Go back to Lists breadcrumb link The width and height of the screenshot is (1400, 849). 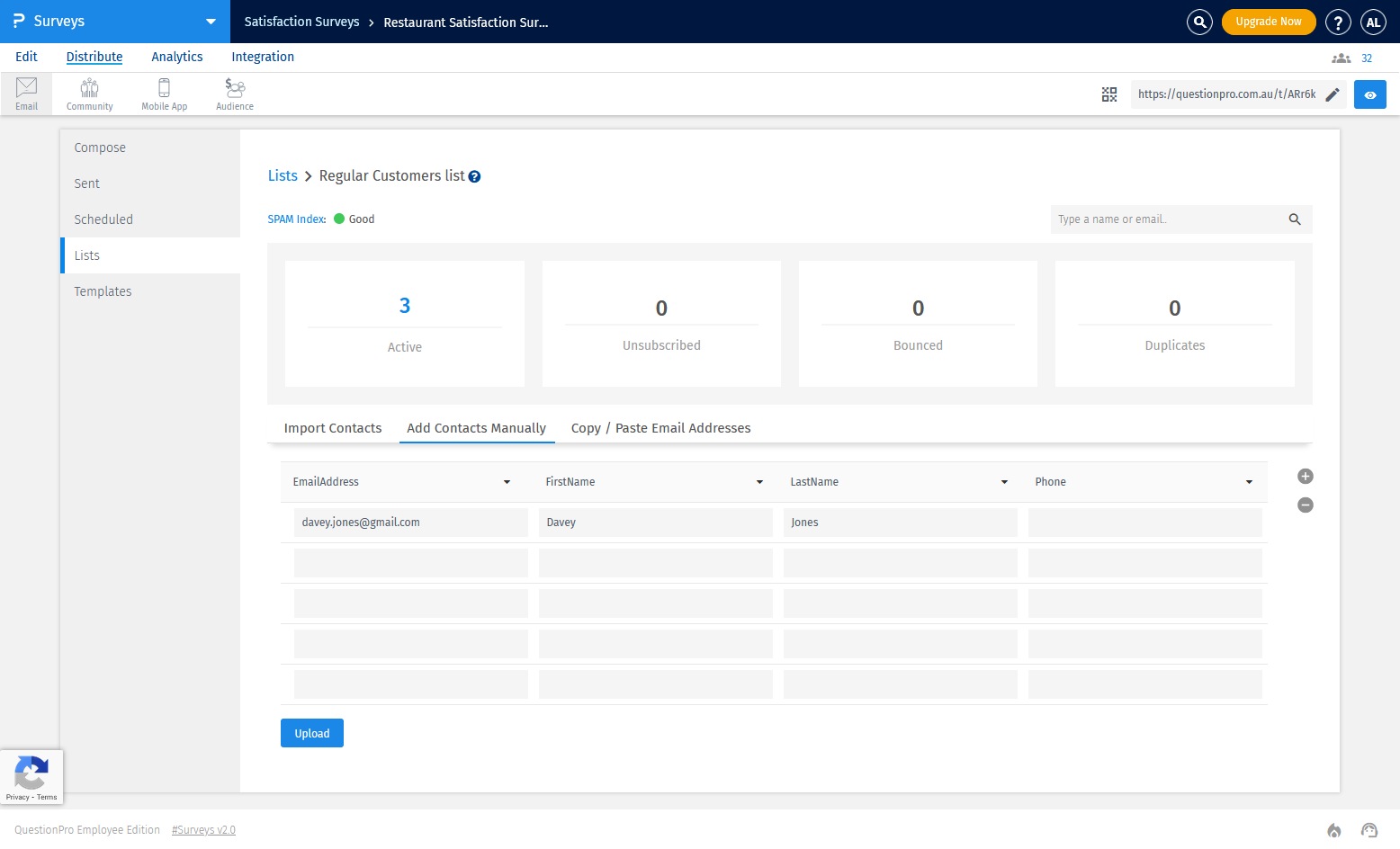tap(283, 176)
